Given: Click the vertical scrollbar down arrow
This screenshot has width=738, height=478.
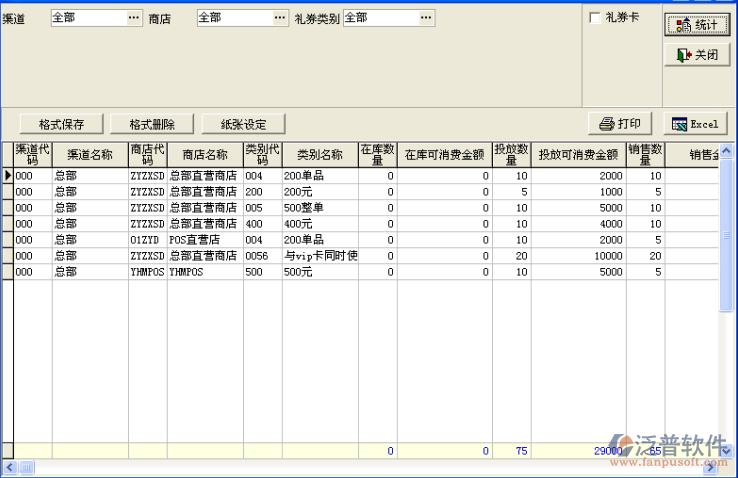Looking at the screenshot, I should click(x=725, y=452).
